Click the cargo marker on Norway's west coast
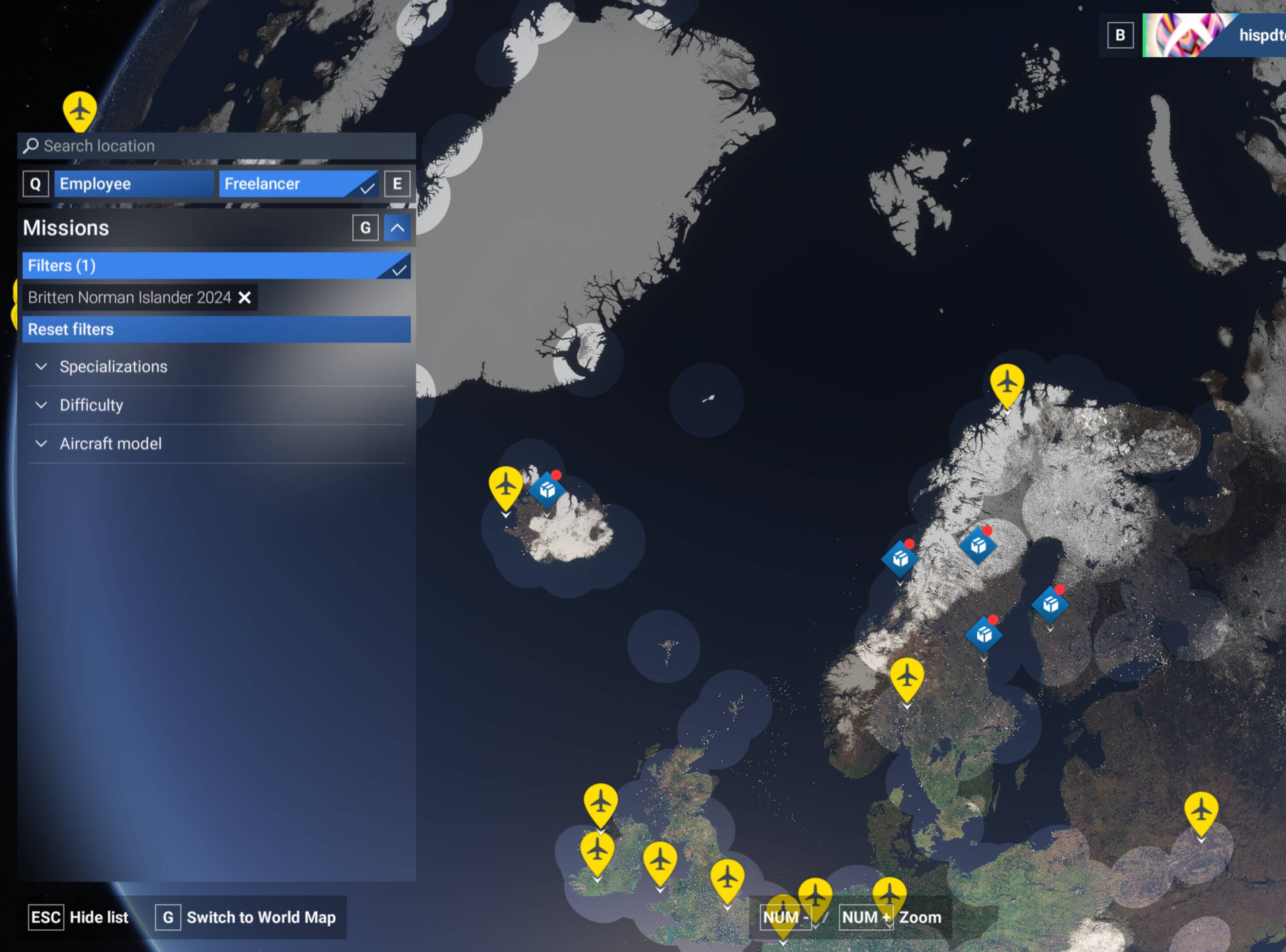This screenshot has height=952, width=1286. point(900,558)
